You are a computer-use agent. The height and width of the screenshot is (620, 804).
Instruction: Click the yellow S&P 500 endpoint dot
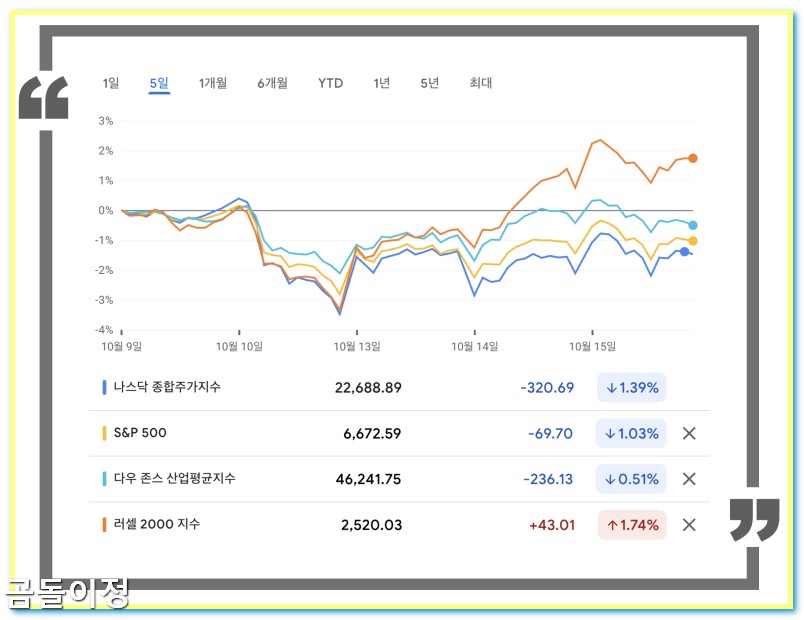click(x=693, y=241)
